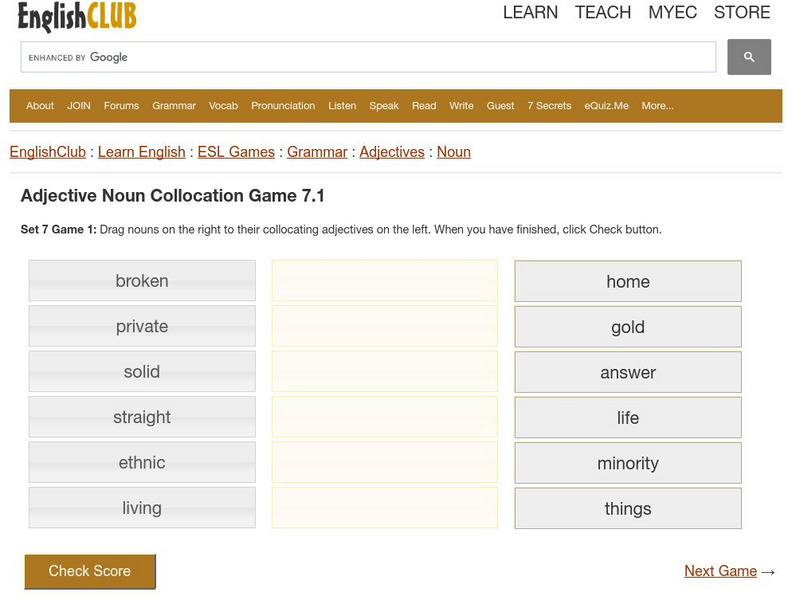Click the EnglishClub logo
The height and width of the screenshot is (600, 792).
(x=77, y=15)
